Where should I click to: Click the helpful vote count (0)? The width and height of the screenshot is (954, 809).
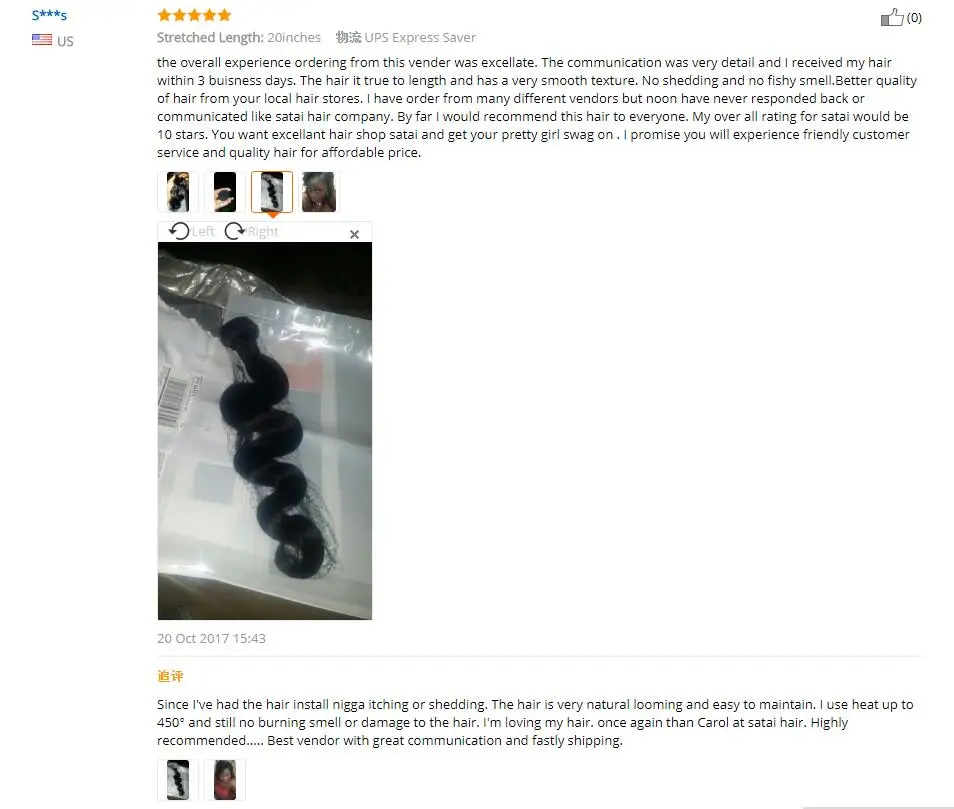click(914, 18)
